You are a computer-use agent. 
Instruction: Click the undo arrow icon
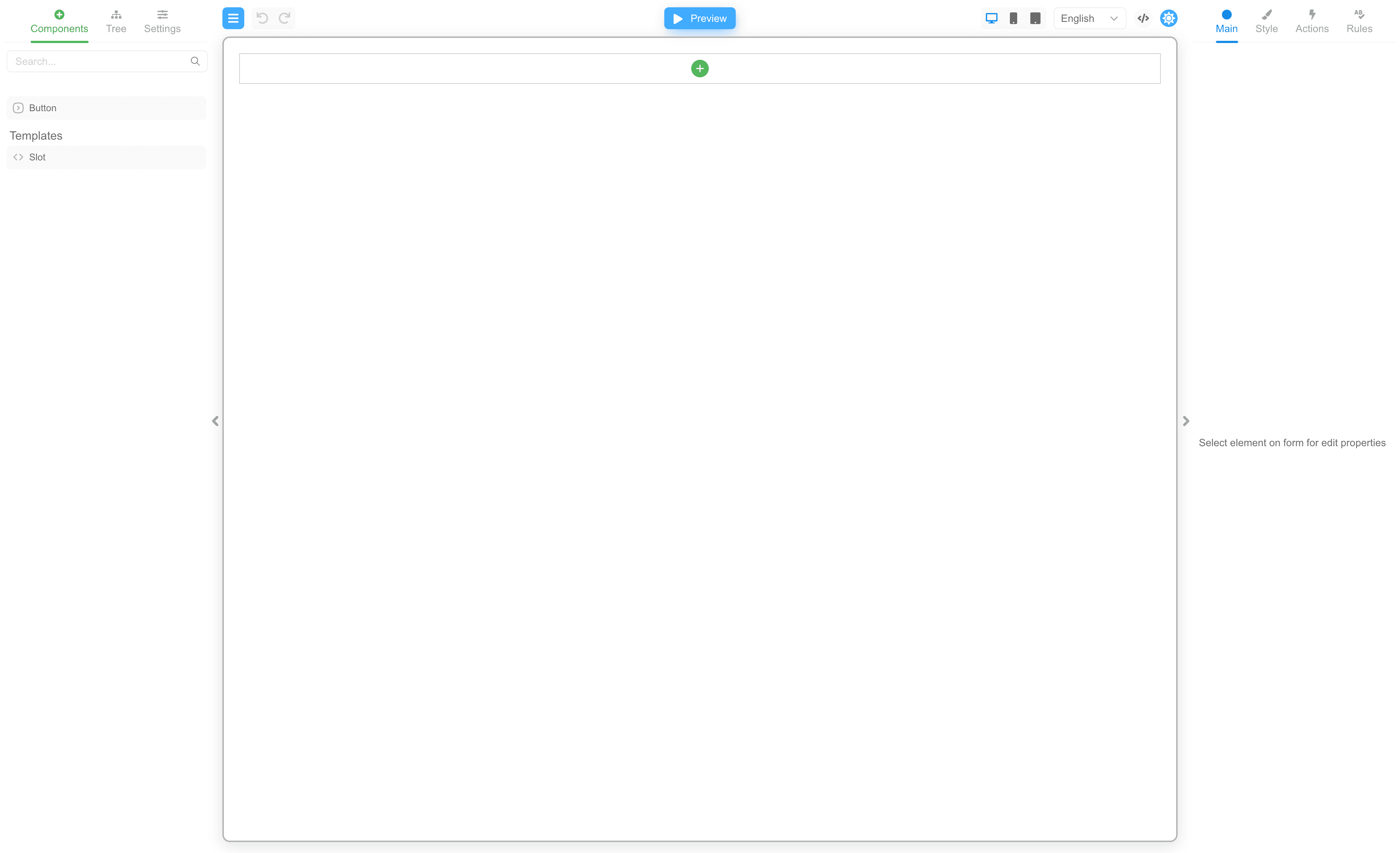click(262, 18)
